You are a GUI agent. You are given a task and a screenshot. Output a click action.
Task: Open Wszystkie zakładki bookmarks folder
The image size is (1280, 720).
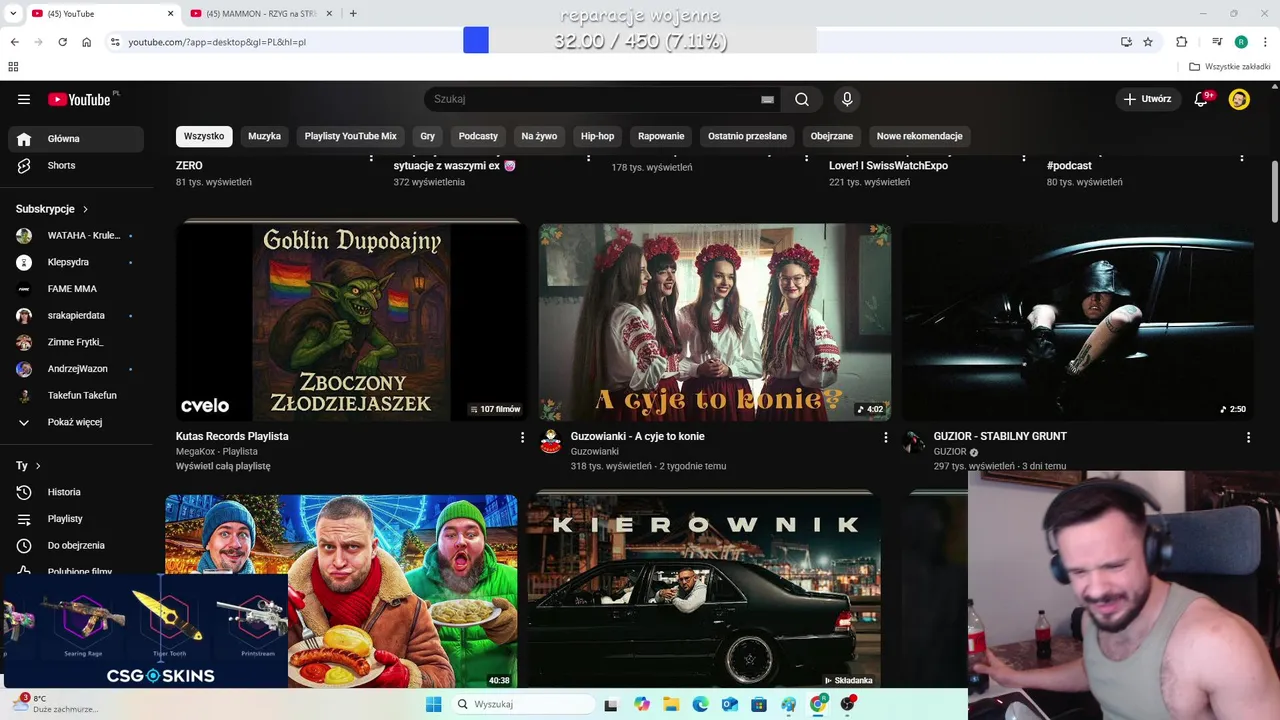1229,67
